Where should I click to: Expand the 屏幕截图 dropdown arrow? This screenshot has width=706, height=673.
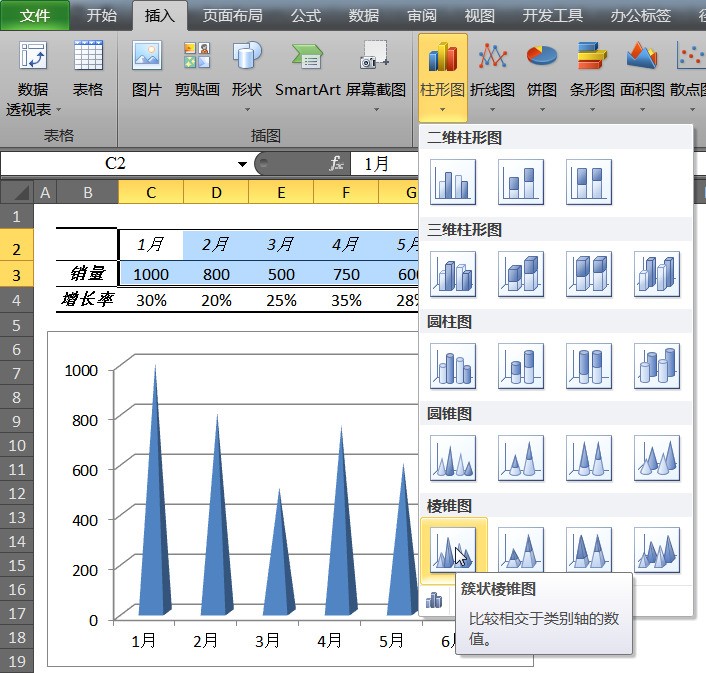(x=376, y=109)
